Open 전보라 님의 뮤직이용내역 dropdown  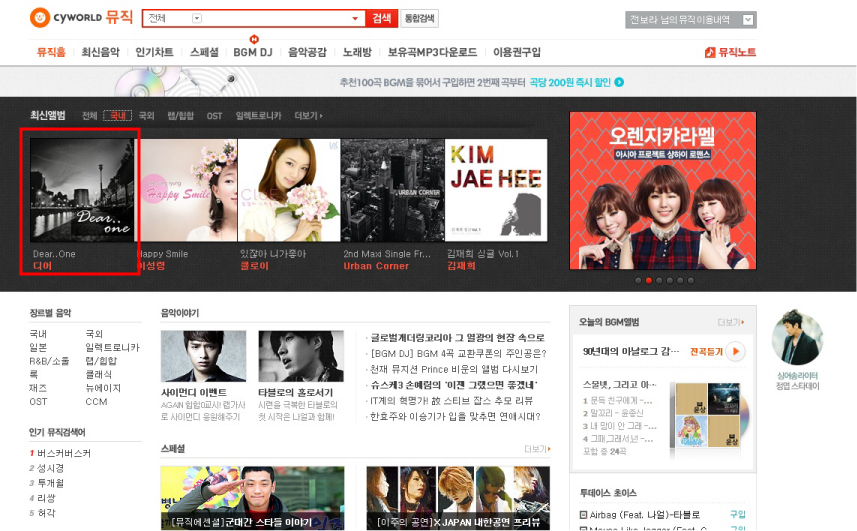tap(748, 20)
